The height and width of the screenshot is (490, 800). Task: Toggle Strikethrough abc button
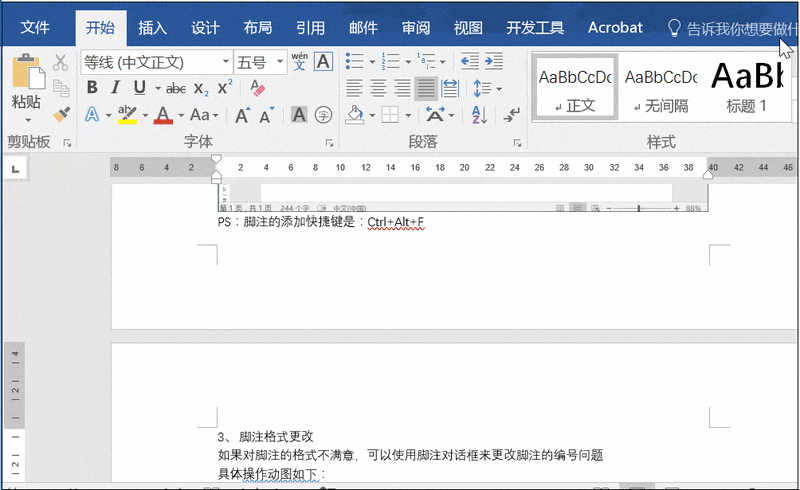click(x=176, y=89)
